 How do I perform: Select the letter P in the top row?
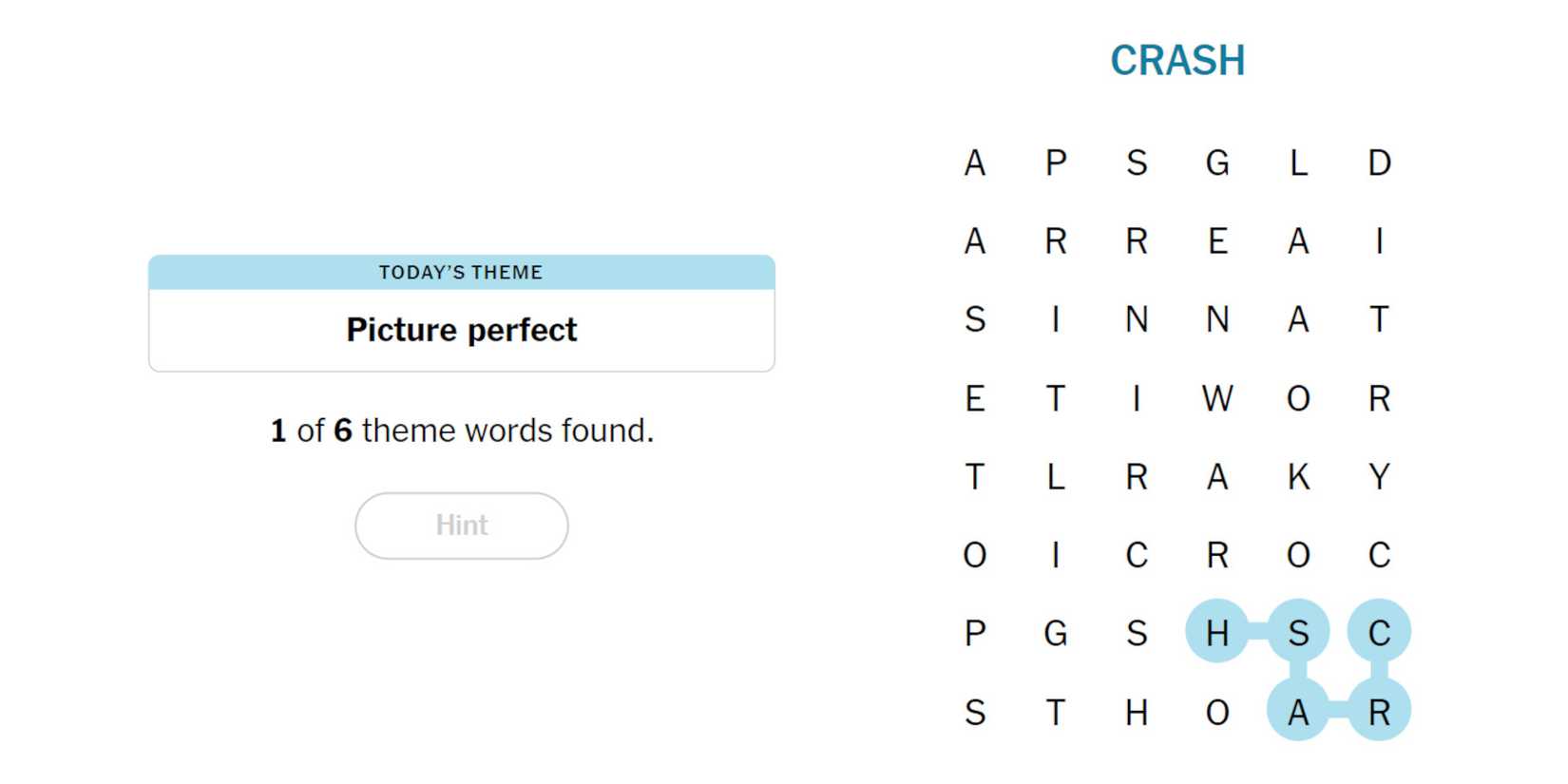click(1056, 163)
